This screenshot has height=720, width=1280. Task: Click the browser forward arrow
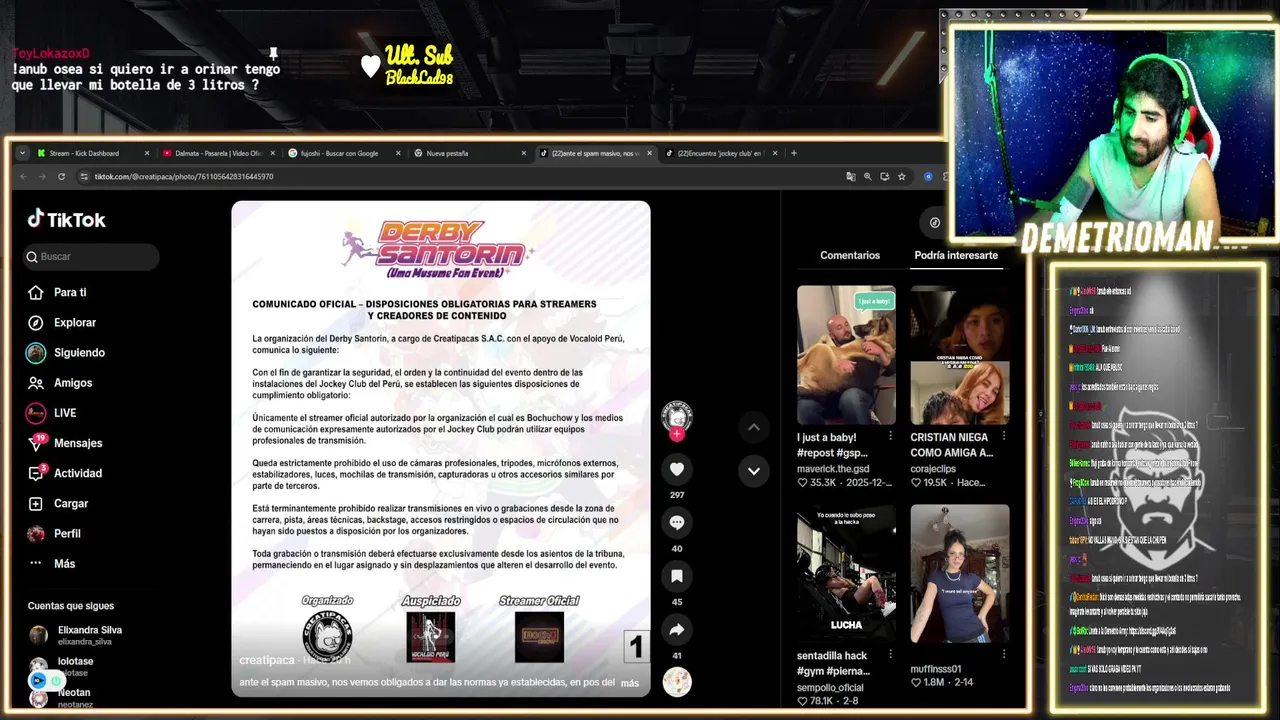42,176
